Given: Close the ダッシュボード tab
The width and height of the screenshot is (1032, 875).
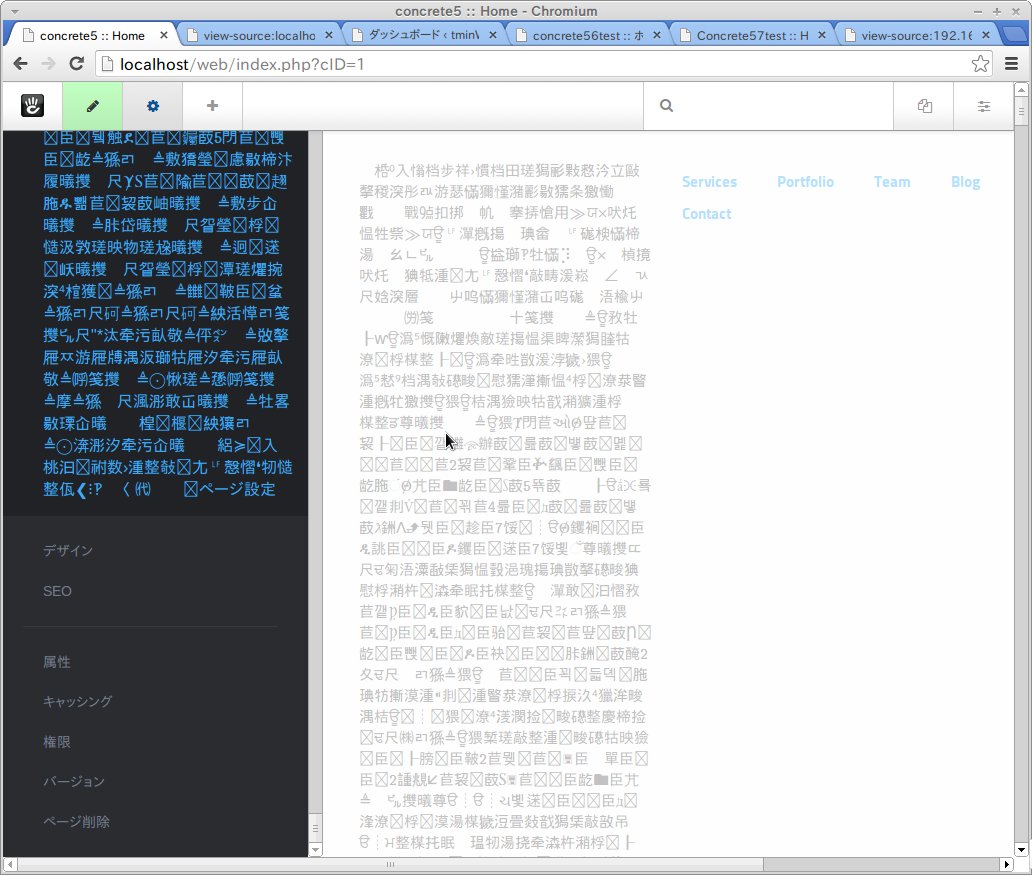Looking at the screenshot, I should point(492,35).
